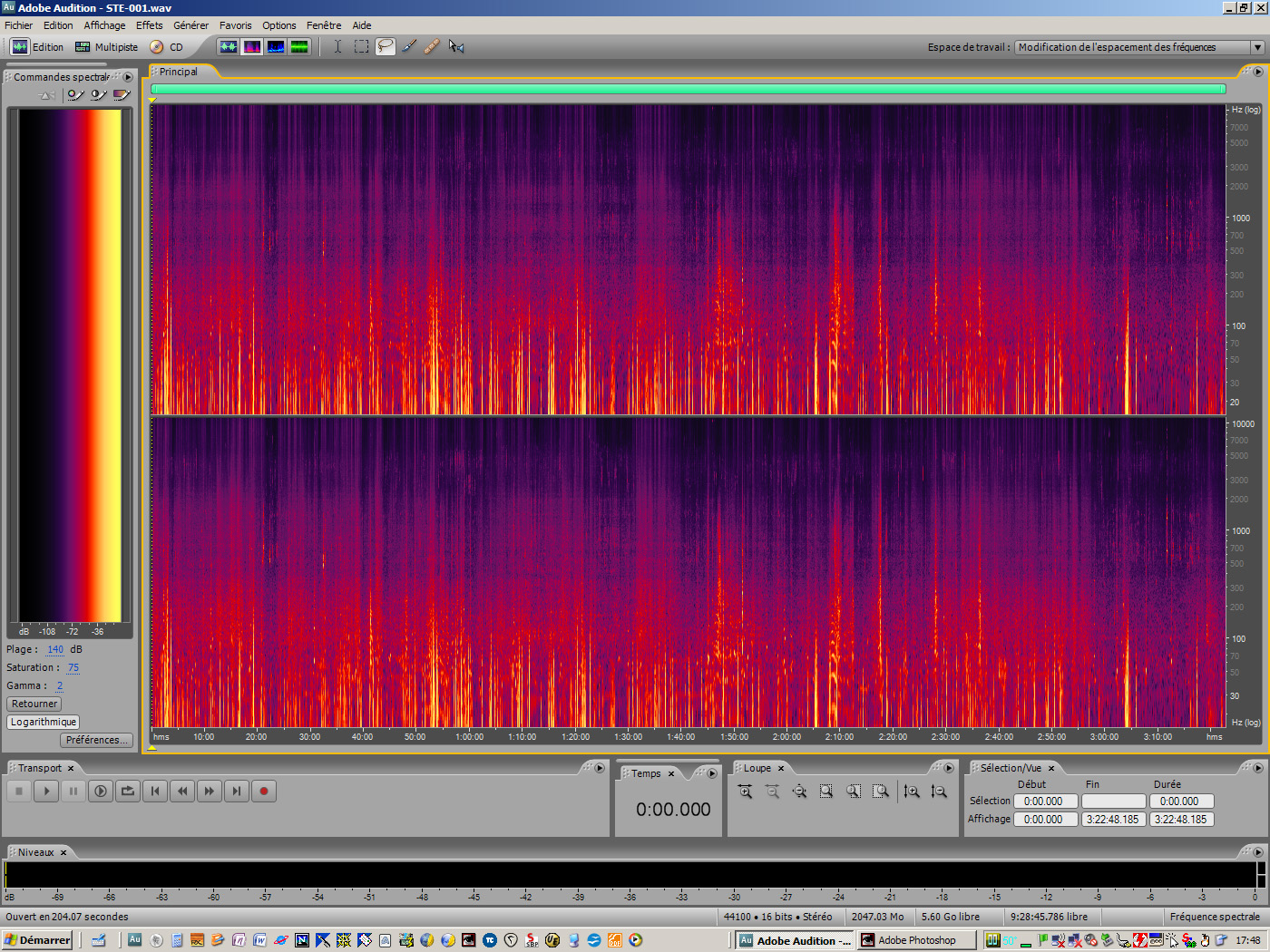The image size is (1270, 952).
Task: Open the Effets menu
Action: coord(149,25)
